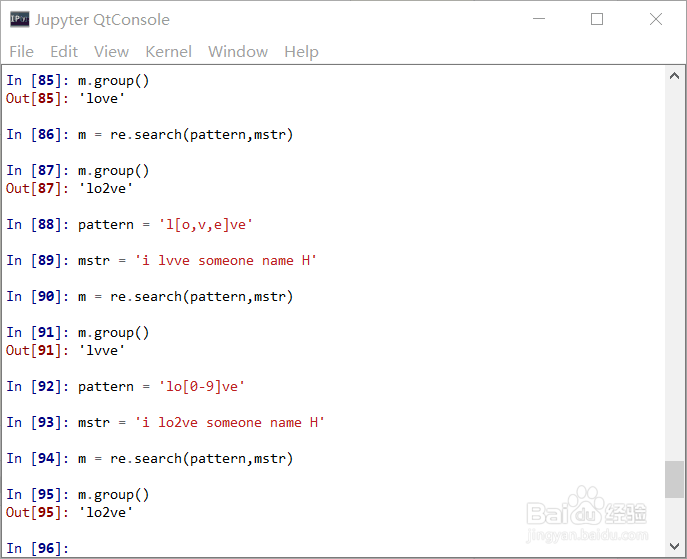Viewport: 687px width, 559px height.
Task: Click the In [86] re.search line
Action: 149,134
